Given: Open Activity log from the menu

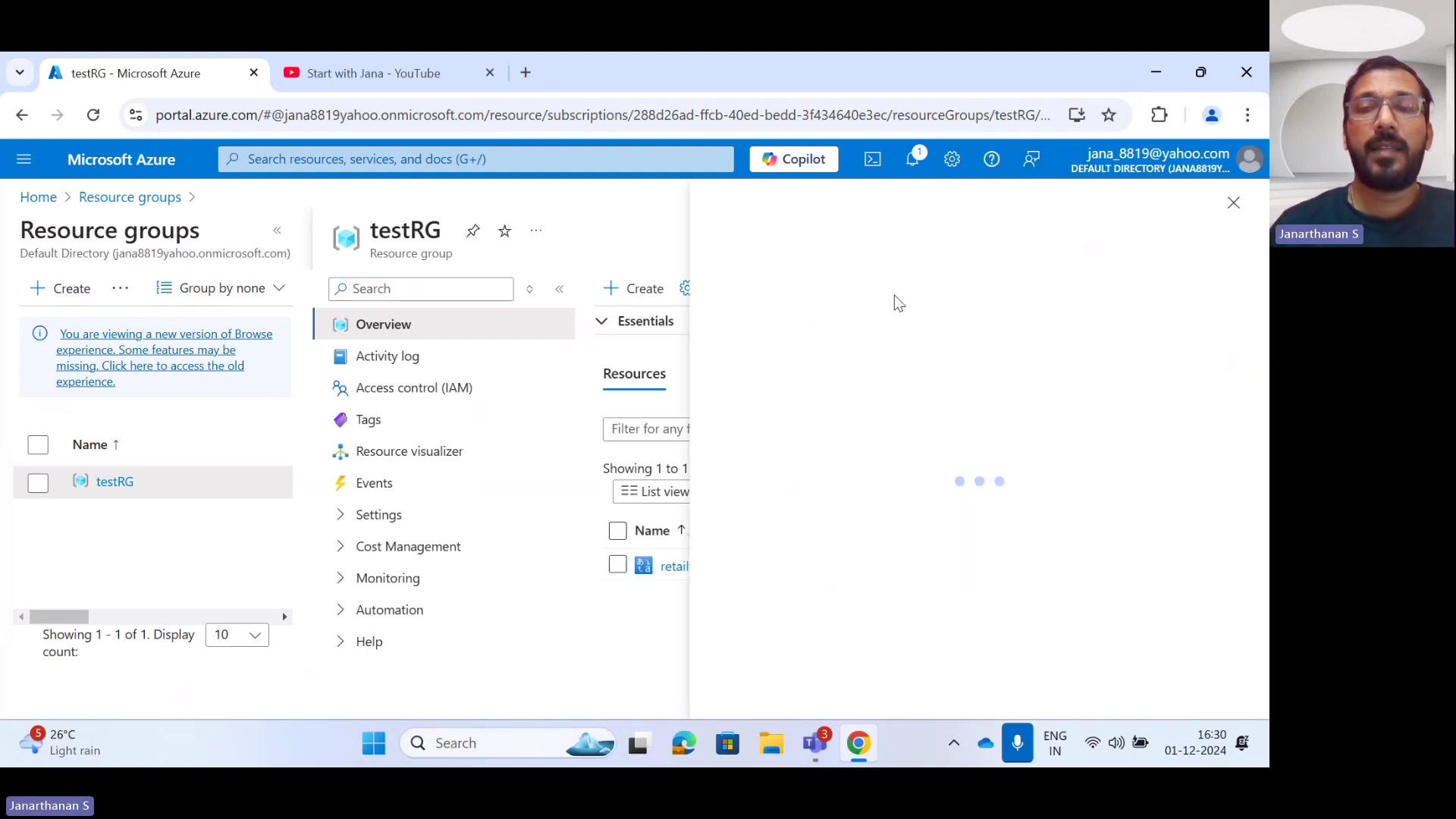Looking at the screenshot, I should [x=387, y=356].
